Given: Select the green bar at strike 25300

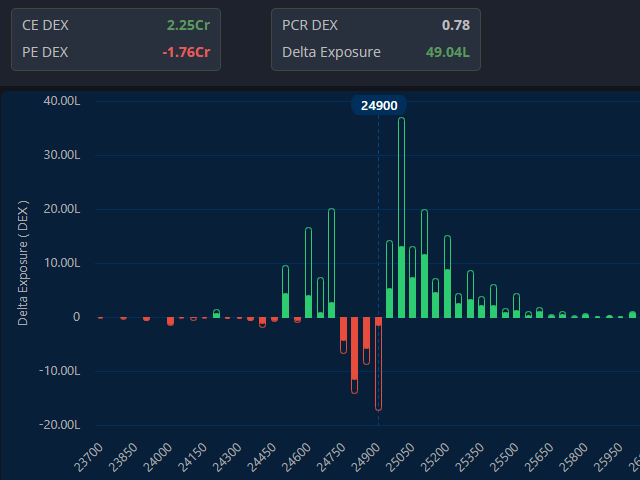Looking at the screenshot, I should 470,295.
